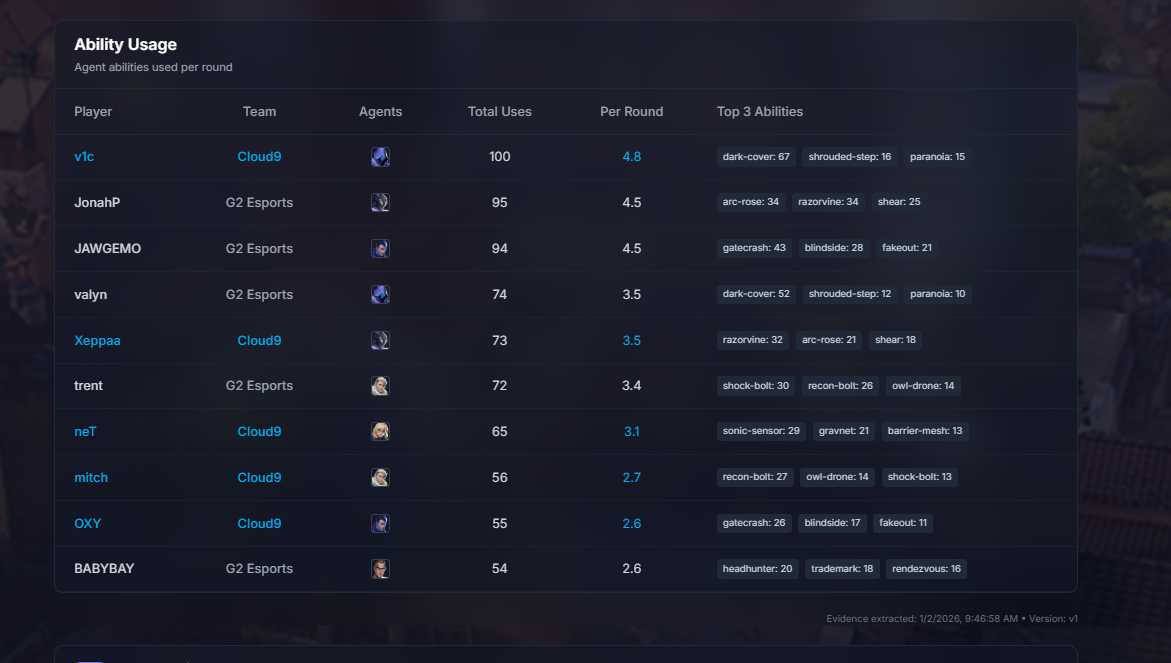Click the Ability Usage heading
Screen dimensions: 1171x663
click(125, 45)
